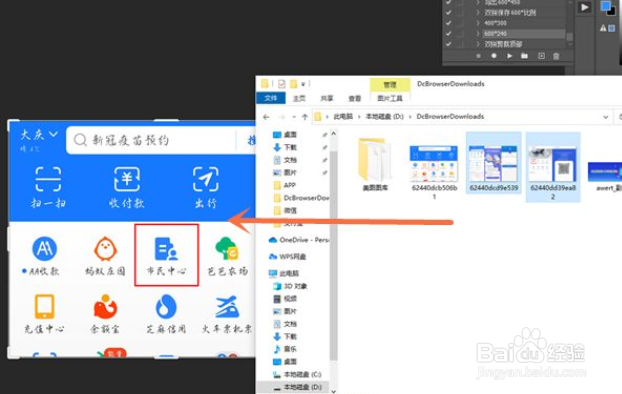Expand the 保存600*比例 action
The width and height of the screenshot is (622, 394).
click(x=478, y=13)
